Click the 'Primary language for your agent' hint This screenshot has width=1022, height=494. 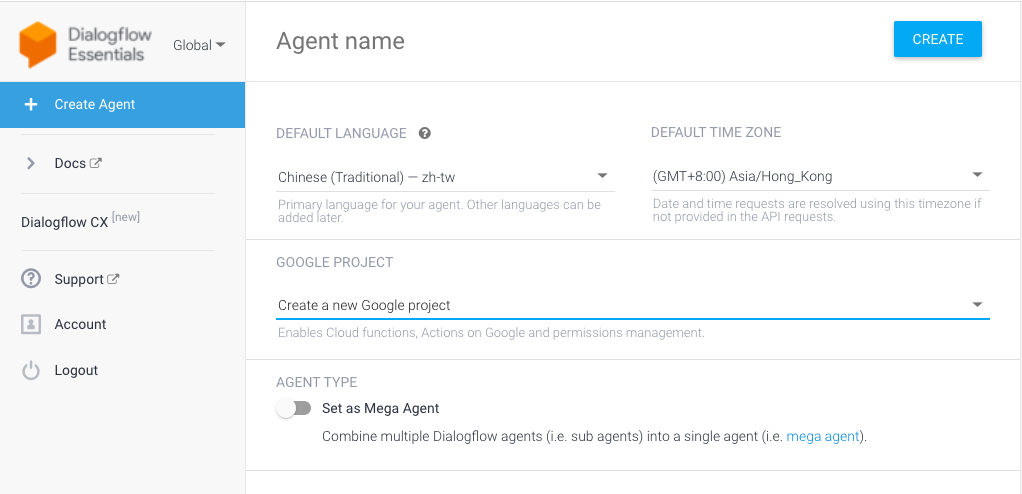(x=439, y=211)
